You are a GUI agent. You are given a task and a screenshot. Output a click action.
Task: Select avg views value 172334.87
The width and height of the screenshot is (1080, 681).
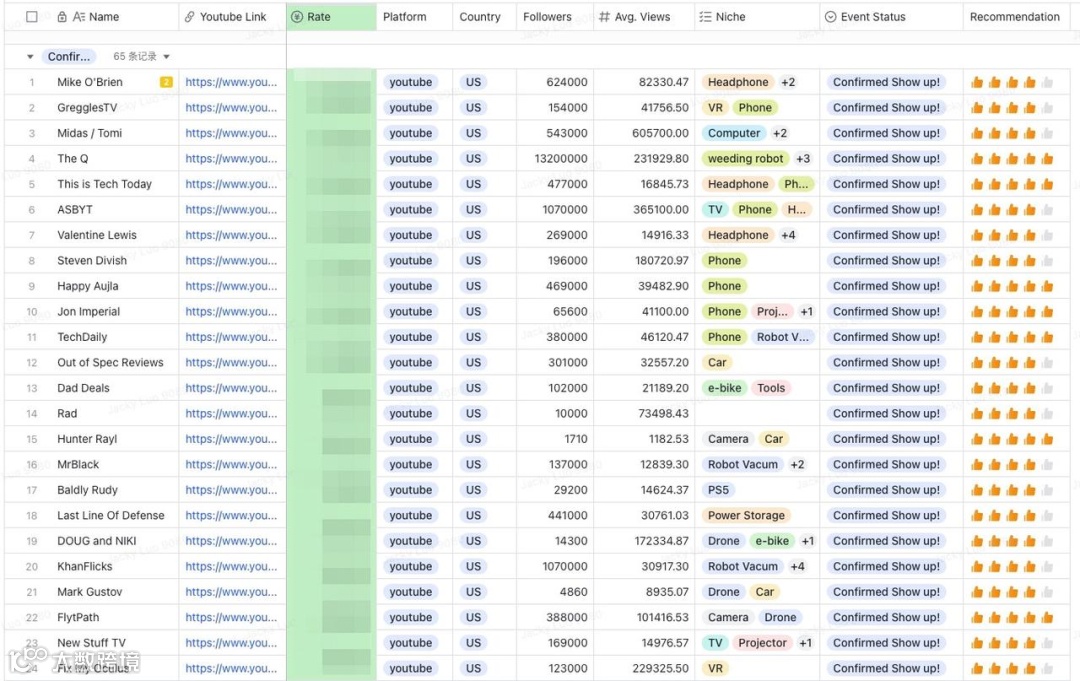coord(661,541)
